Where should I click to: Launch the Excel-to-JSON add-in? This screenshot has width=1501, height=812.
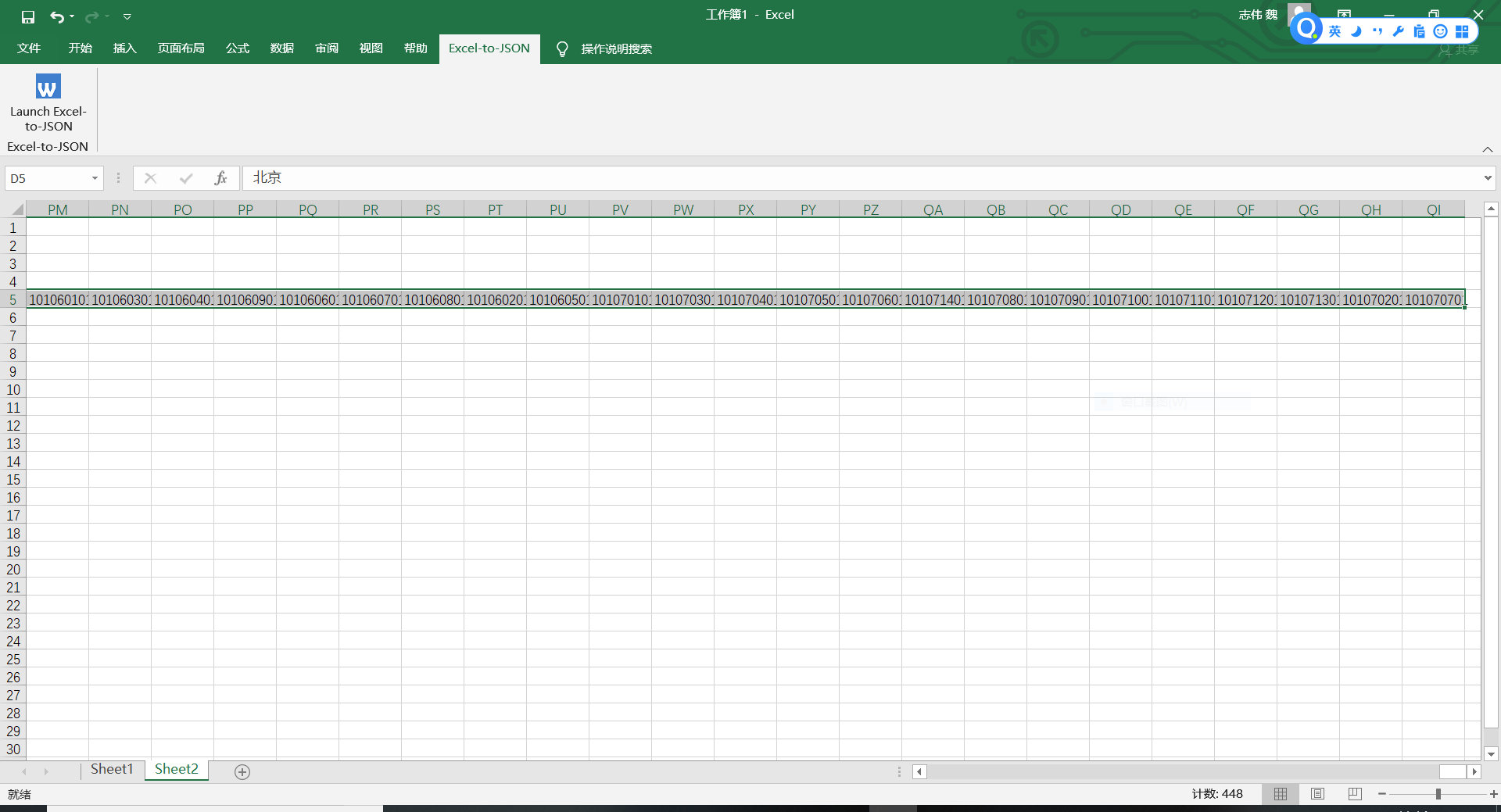[x=48, y=103]
